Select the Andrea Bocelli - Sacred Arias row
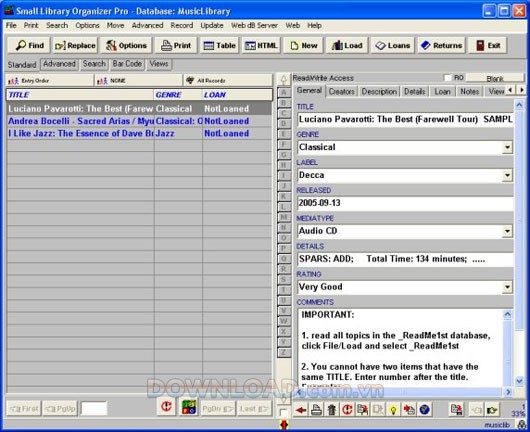 (x=139, y=121)
